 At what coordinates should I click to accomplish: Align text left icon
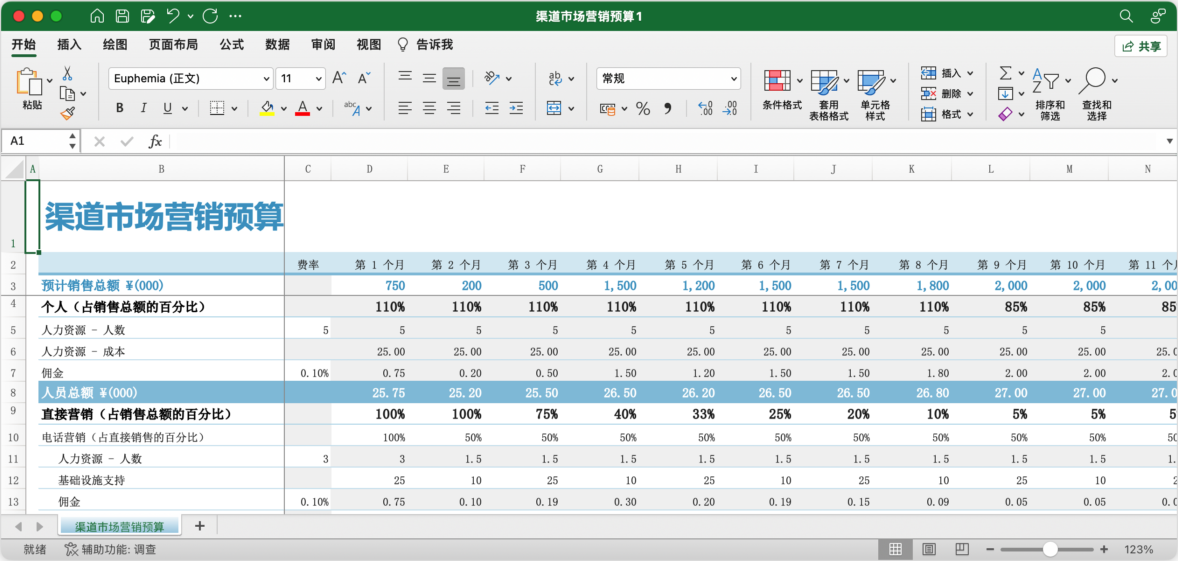point(405,109)
